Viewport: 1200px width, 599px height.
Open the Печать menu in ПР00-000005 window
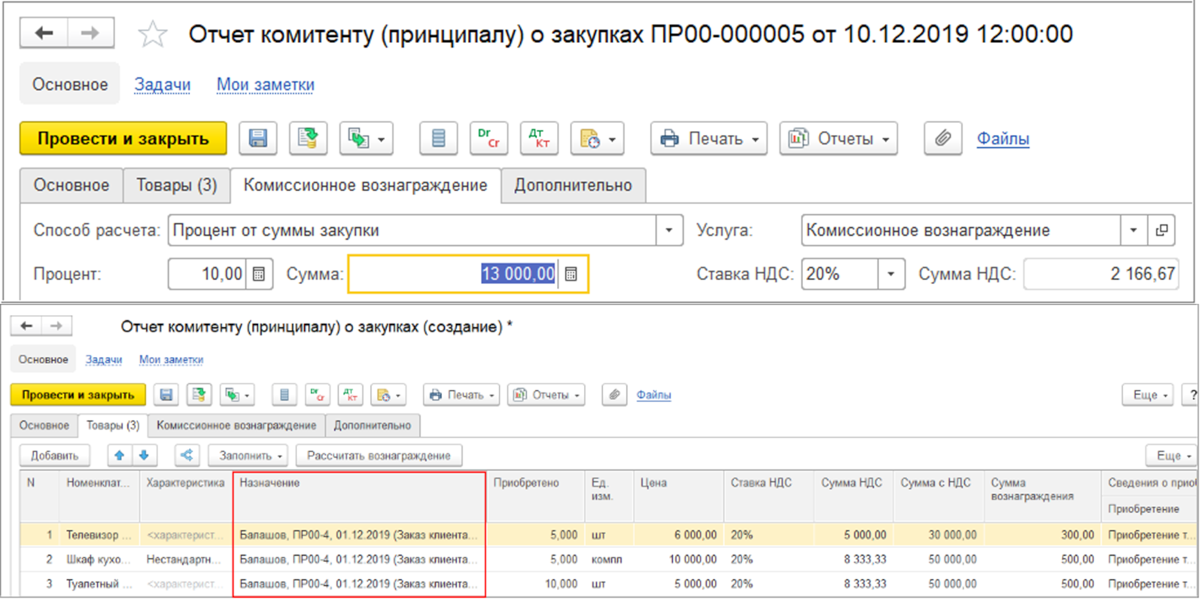click(x=709, y=139)
